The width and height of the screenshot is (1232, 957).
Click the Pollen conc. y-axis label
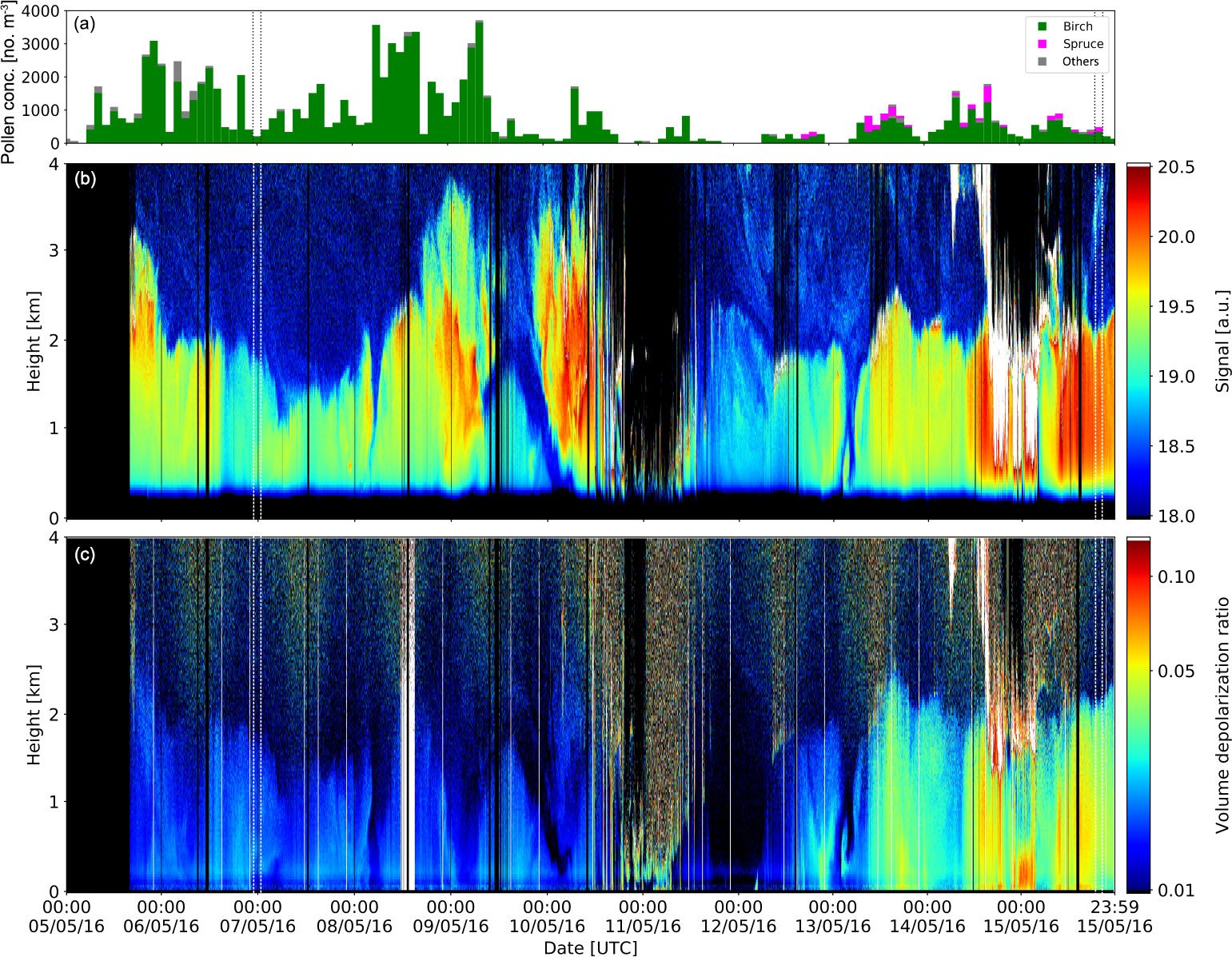[x=9, y=82]
